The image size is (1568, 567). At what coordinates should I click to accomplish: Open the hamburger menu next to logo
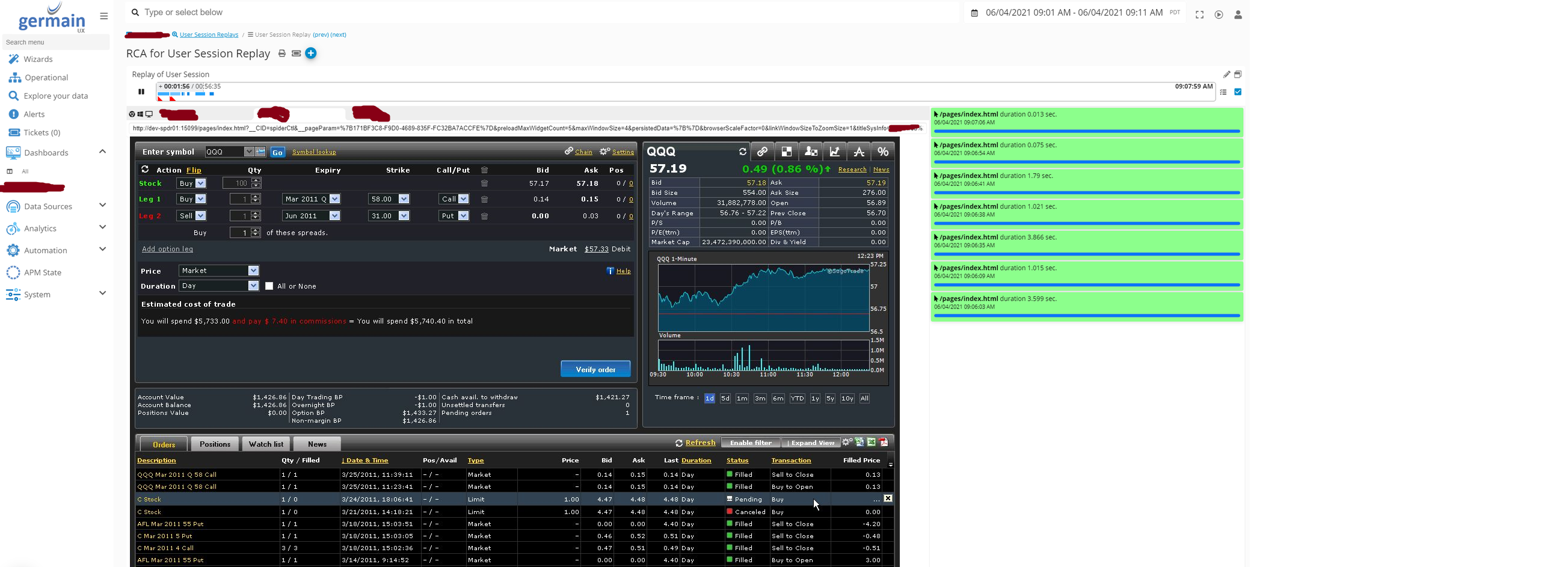pos(104,16)
